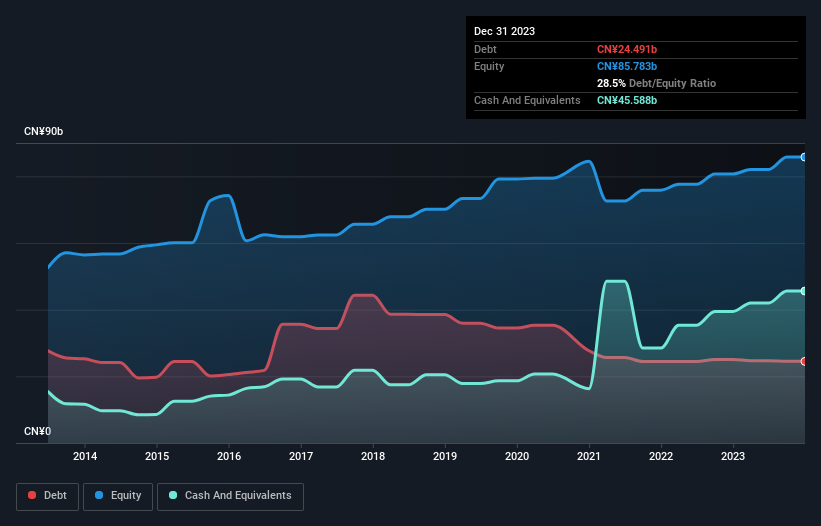The height and width of the screenshot is (526, 821).
Task: Click the Dec 31 2023 tooltip date
Action: point(504,31)
